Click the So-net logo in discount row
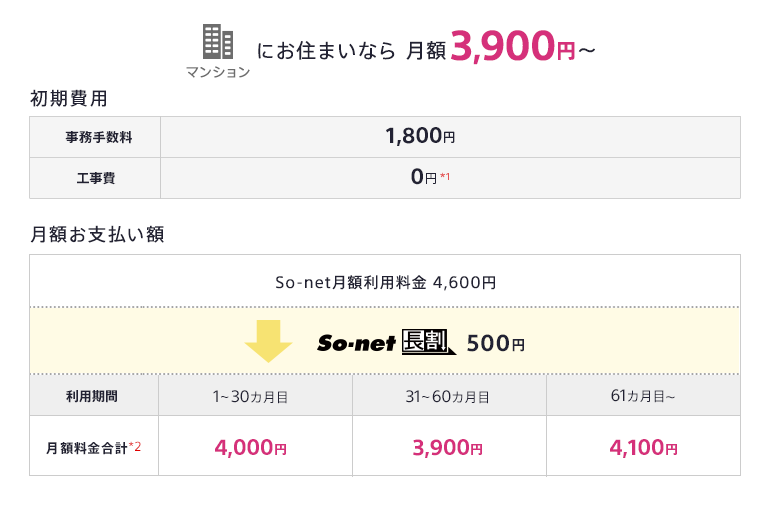Screen dimensions: 770x507 point(355,343)
